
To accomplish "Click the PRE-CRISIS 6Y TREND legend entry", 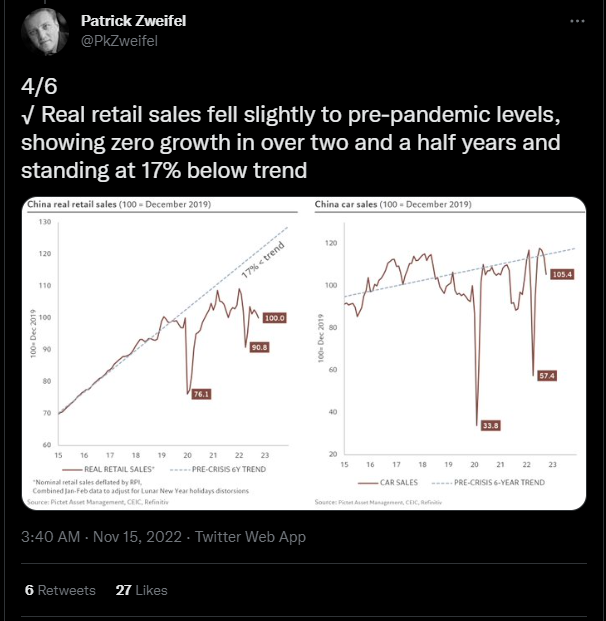I will 218,469.
